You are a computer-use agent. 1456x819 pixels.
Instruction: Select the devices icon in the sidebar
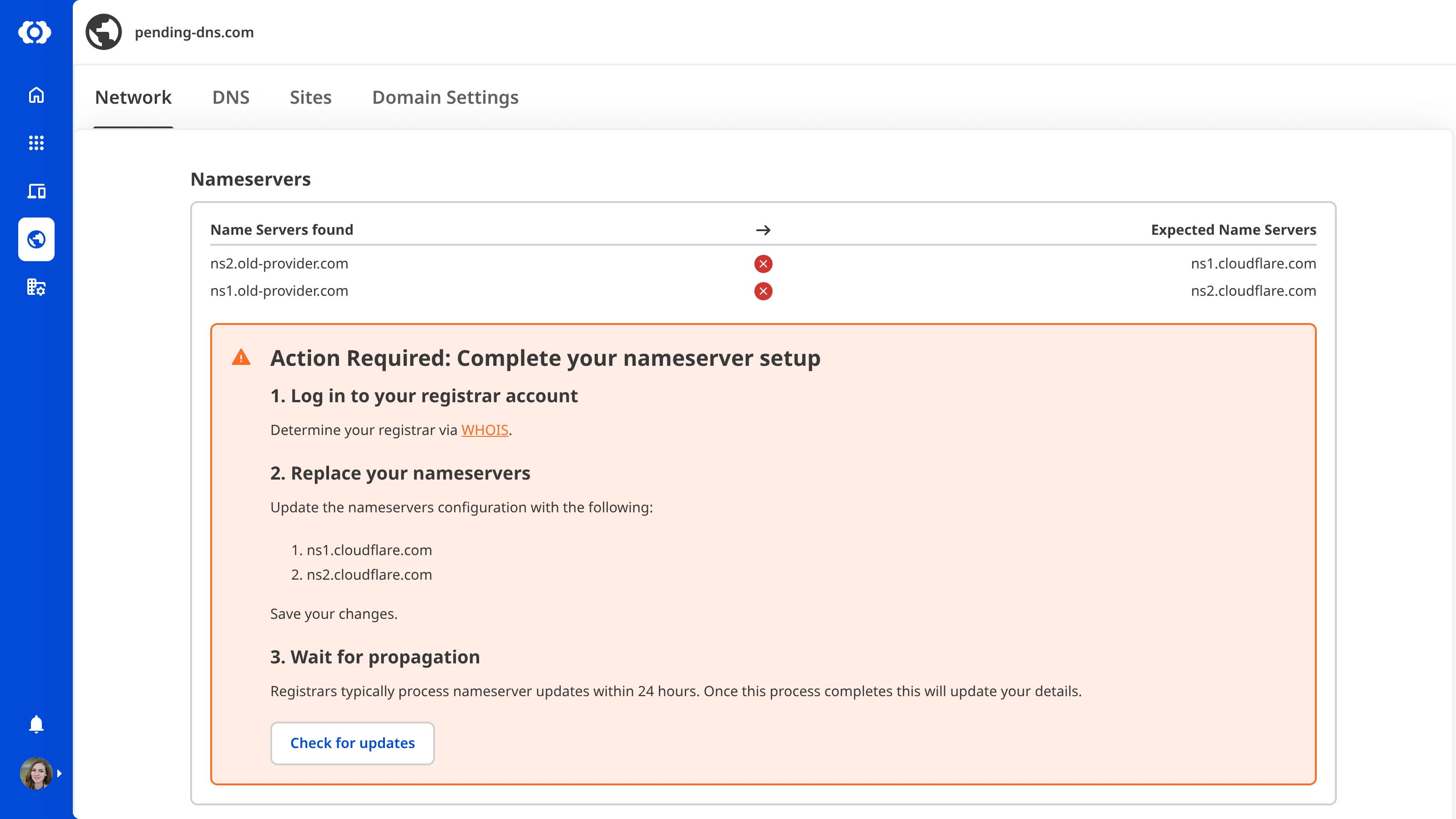point(36,191)
